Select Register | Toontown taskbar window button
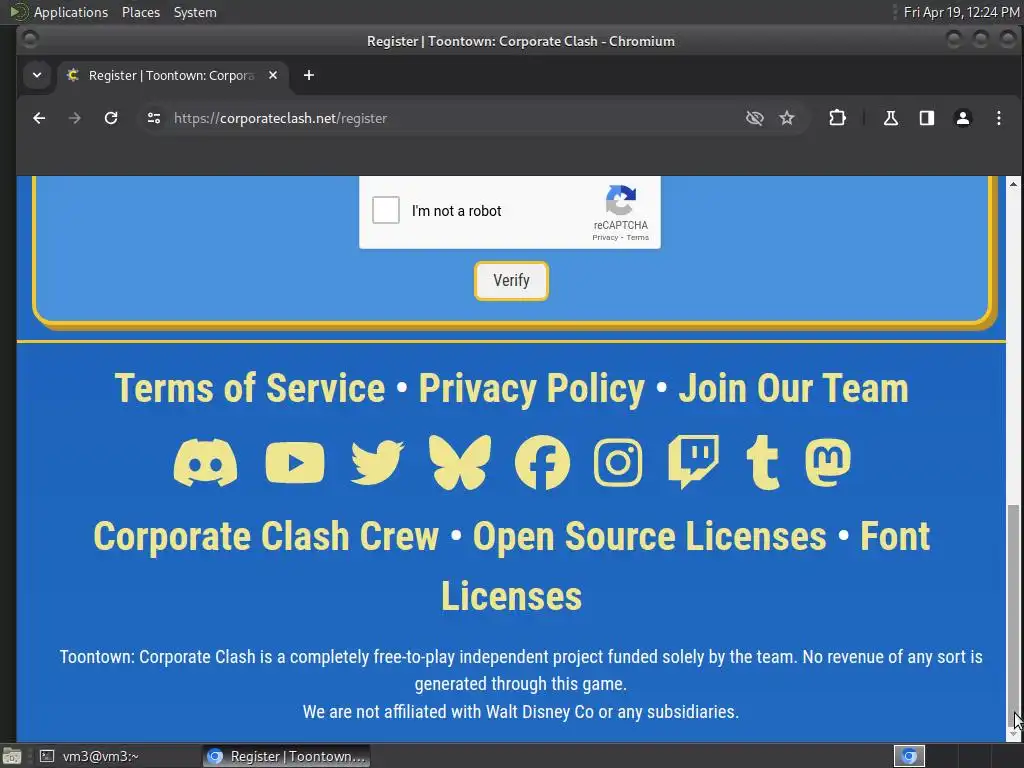 287,756
